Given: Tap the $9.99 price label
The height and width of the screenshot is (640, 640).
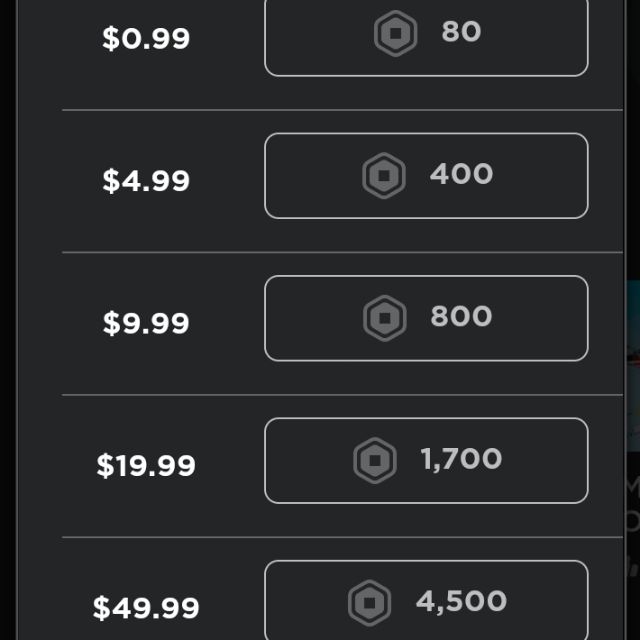Looking at the screenshot, I should [x=146, y=323].
